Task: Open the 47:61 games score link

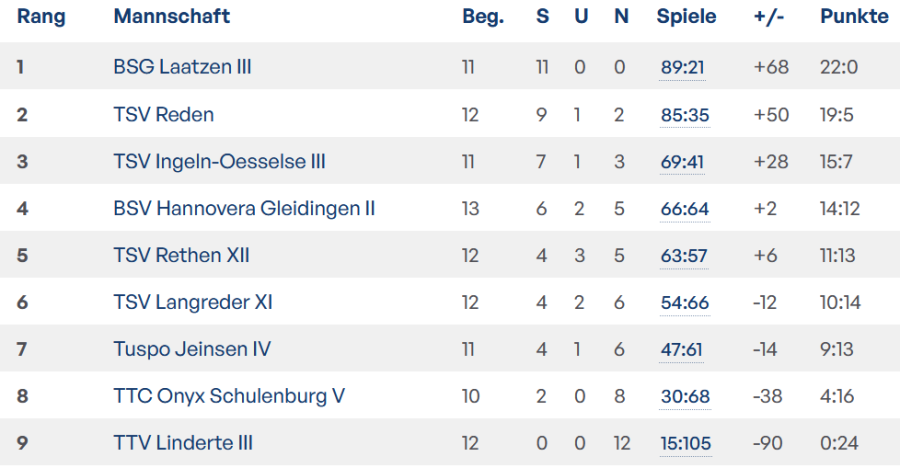Action: (x=683, y=350)
